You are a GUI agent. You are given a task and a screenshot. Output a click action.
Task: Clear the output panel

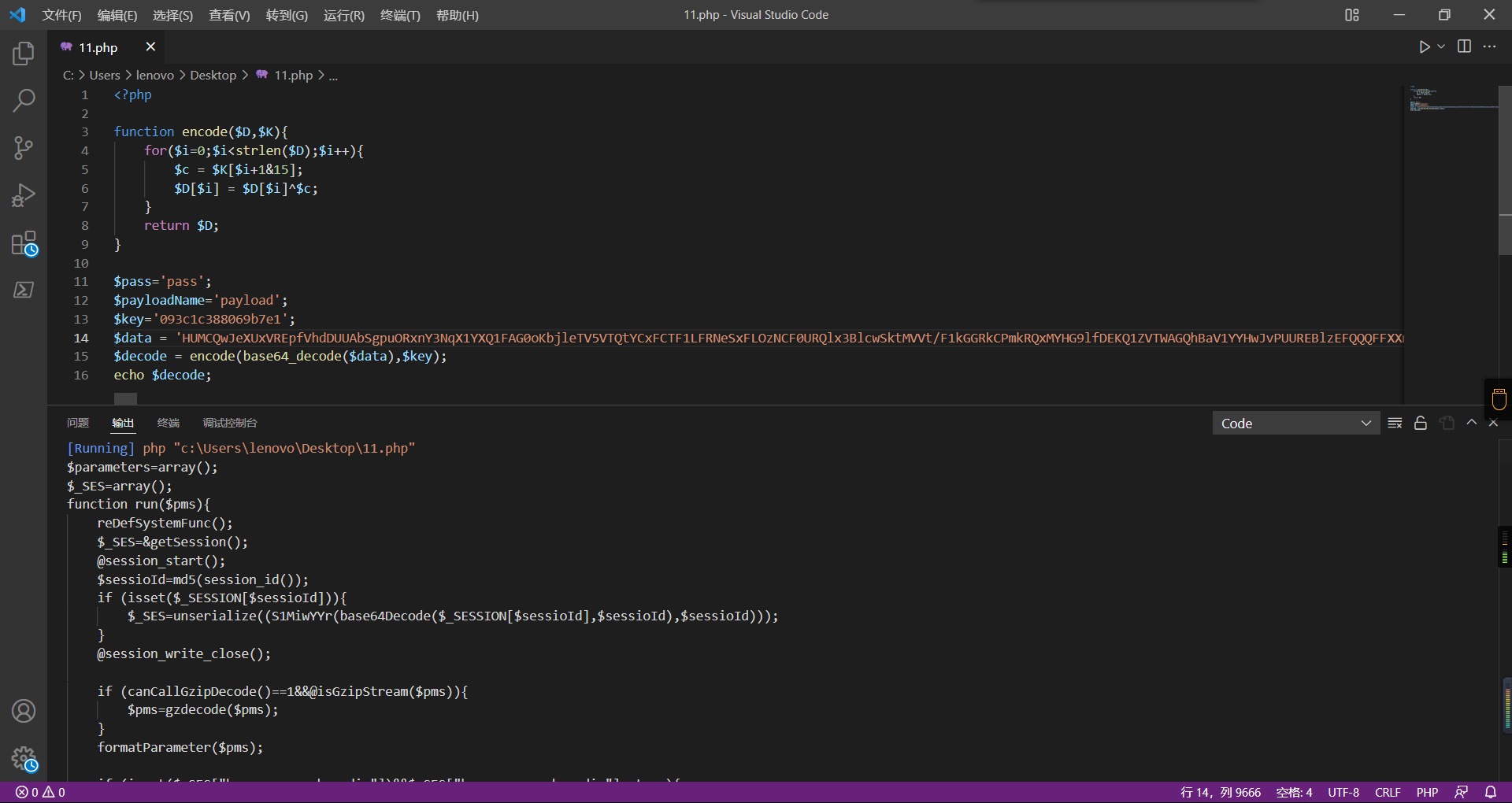point(1395,423)
